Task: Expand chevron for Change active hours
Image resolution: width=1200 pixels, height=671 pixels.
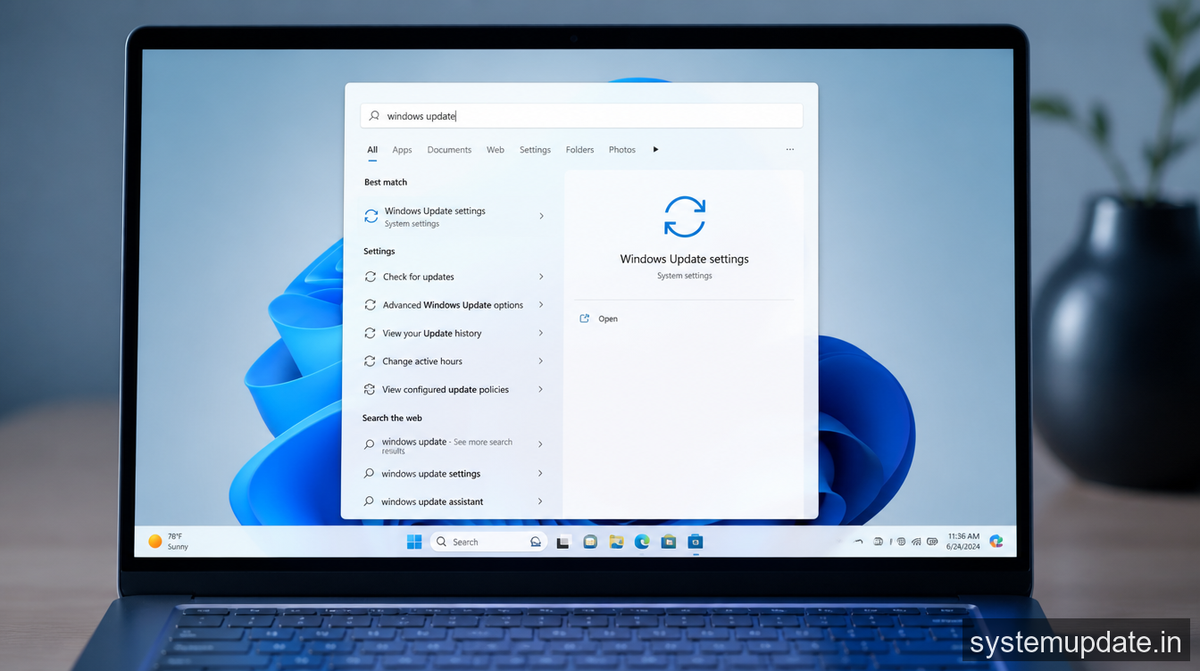Action: tap(541, 361)
